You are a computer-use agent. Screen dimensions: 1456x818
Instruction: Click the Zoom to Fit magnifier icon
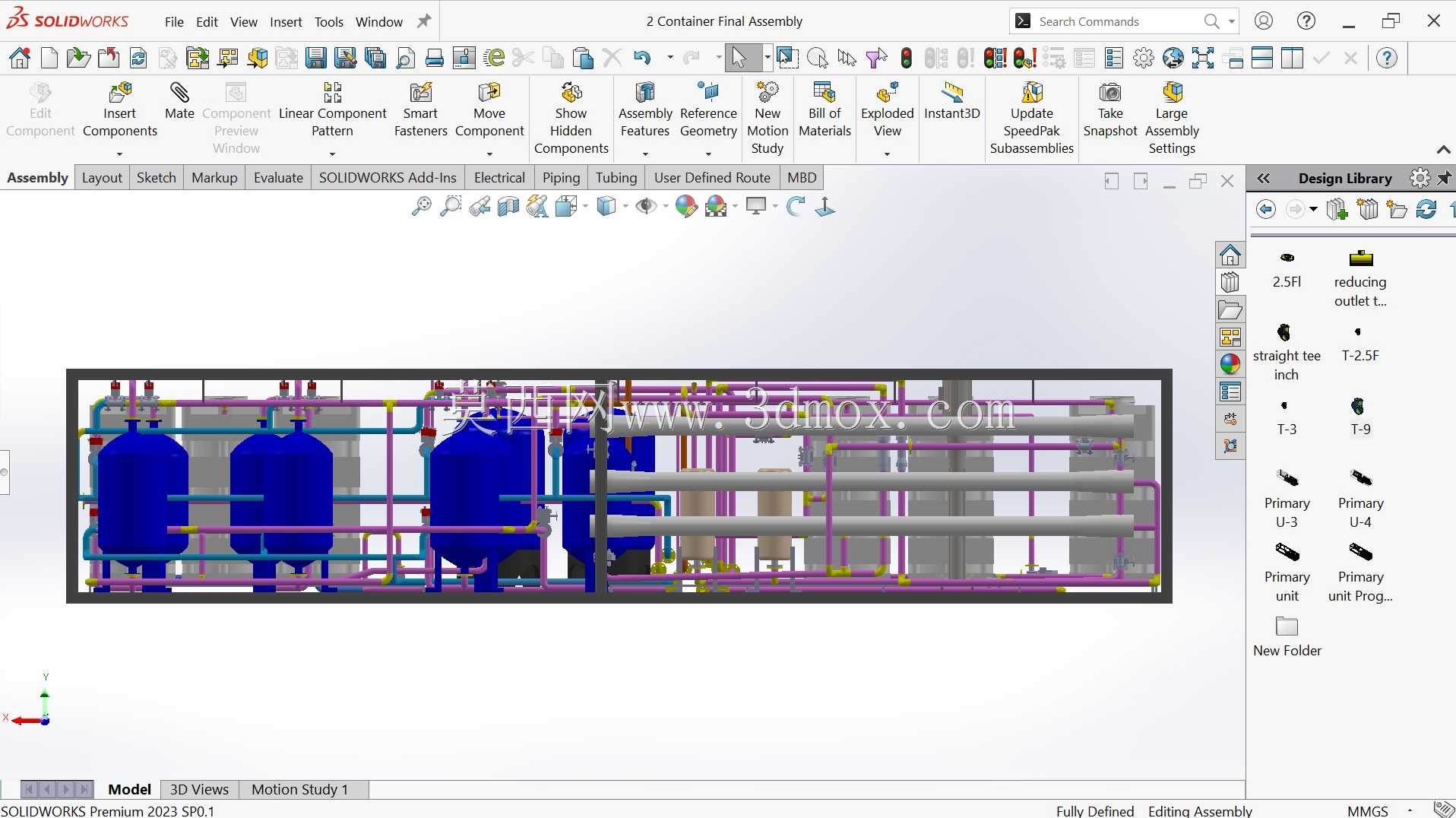tap(421, 207)
